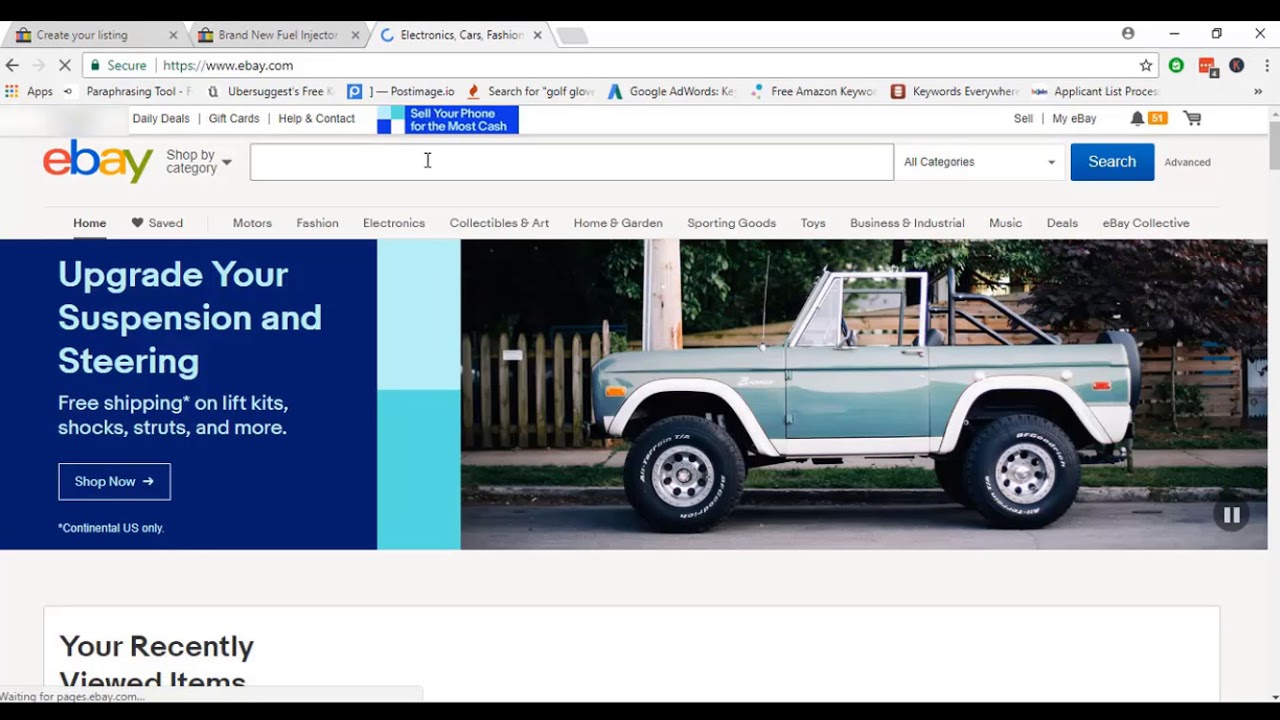Open the All Categories dropdown

(x=979, y=162)
